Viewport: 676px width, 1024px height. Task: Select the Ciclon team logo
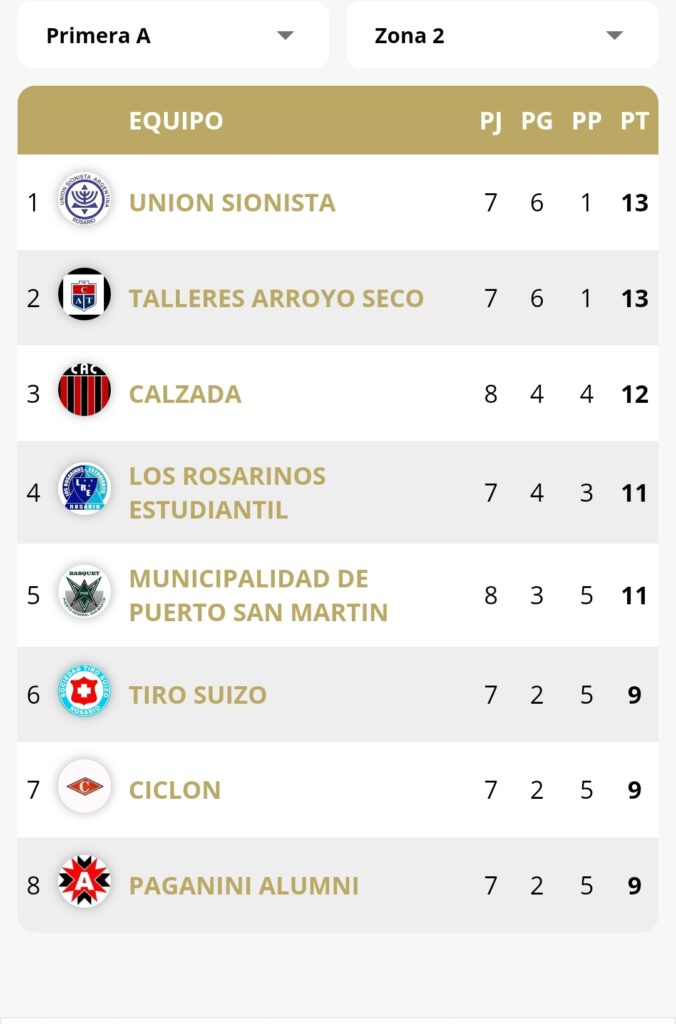click(84, 786)
